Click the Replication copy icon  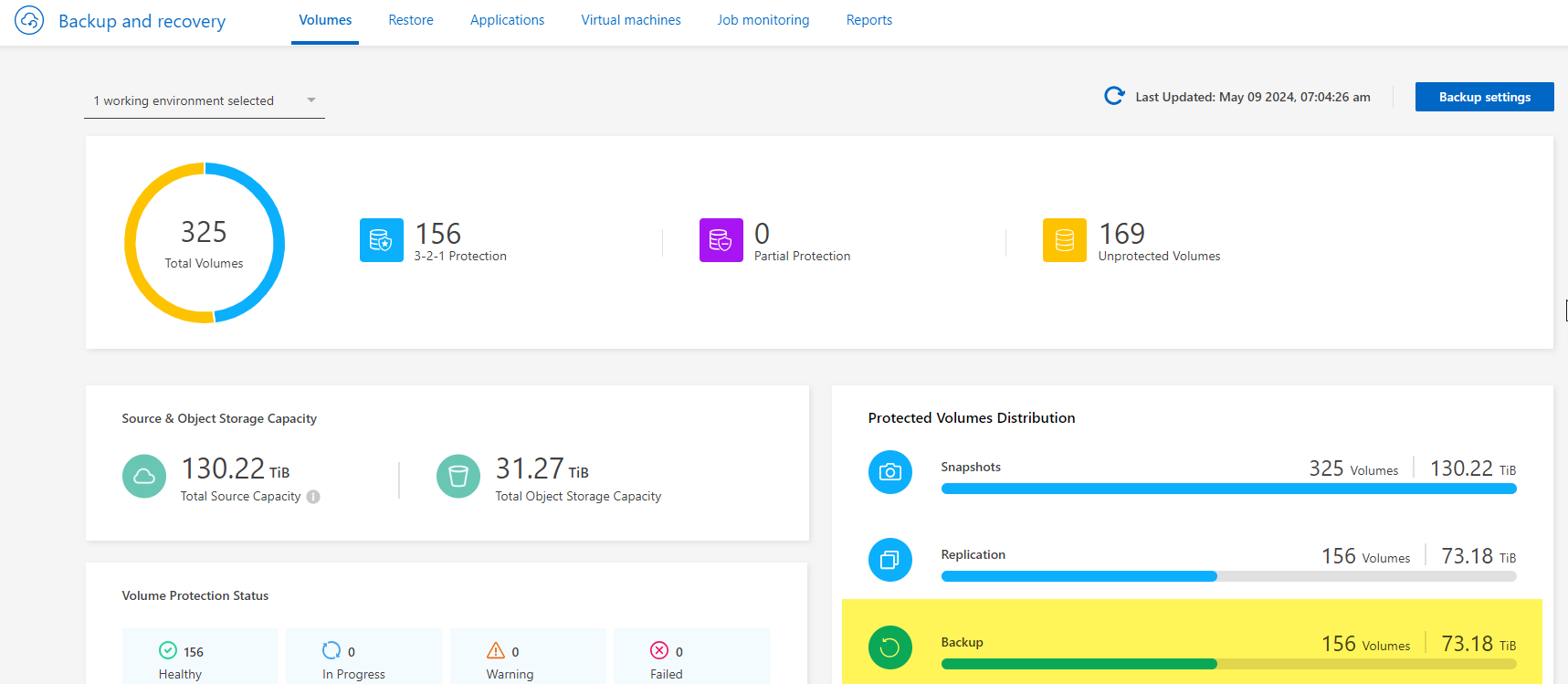click(x=889, y=560)
